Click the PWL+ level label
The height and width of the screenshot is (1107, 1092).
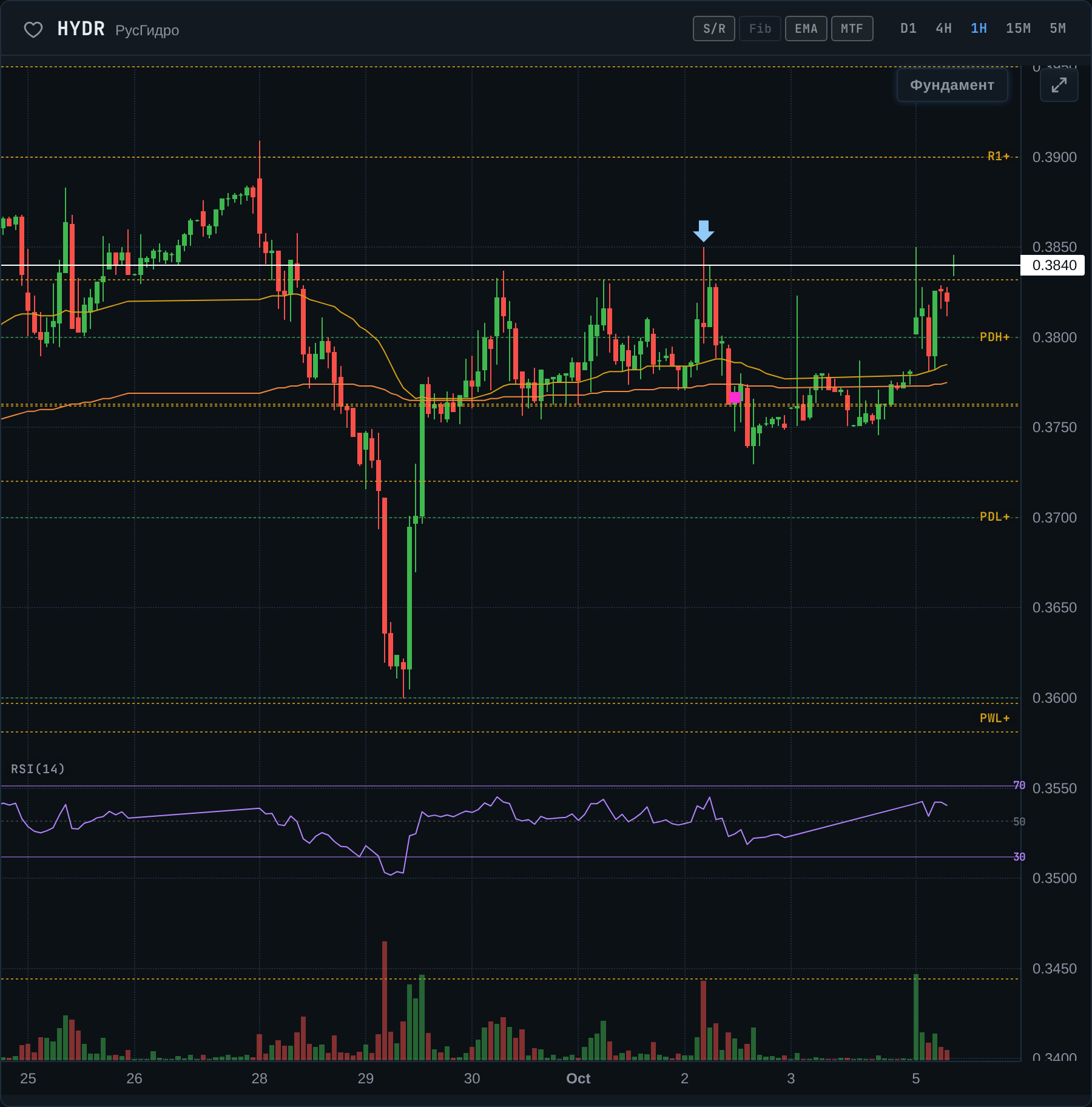coord(994,718)
